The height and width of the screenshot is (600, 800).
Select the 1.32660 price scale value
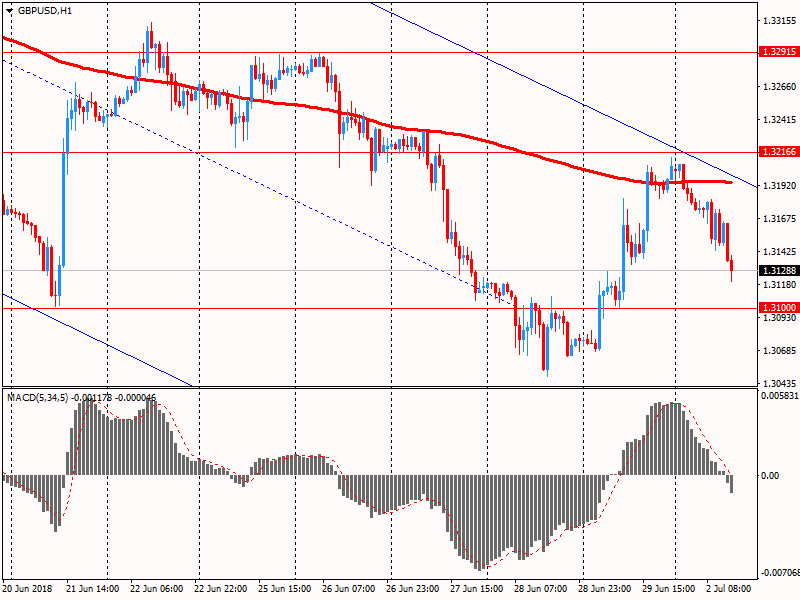780,87
